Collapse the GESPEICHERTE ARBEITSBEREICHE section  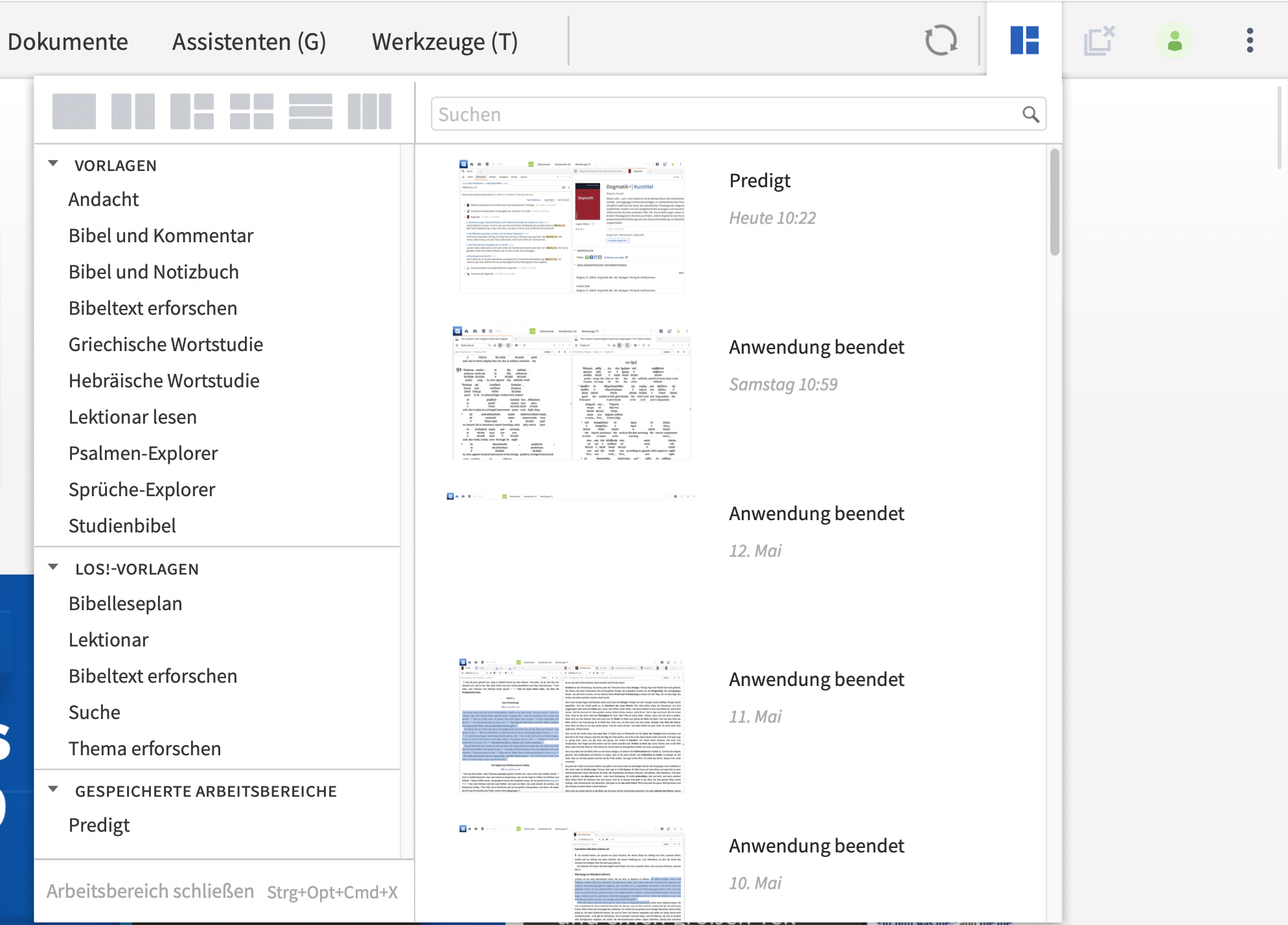(x=53, y=790)
